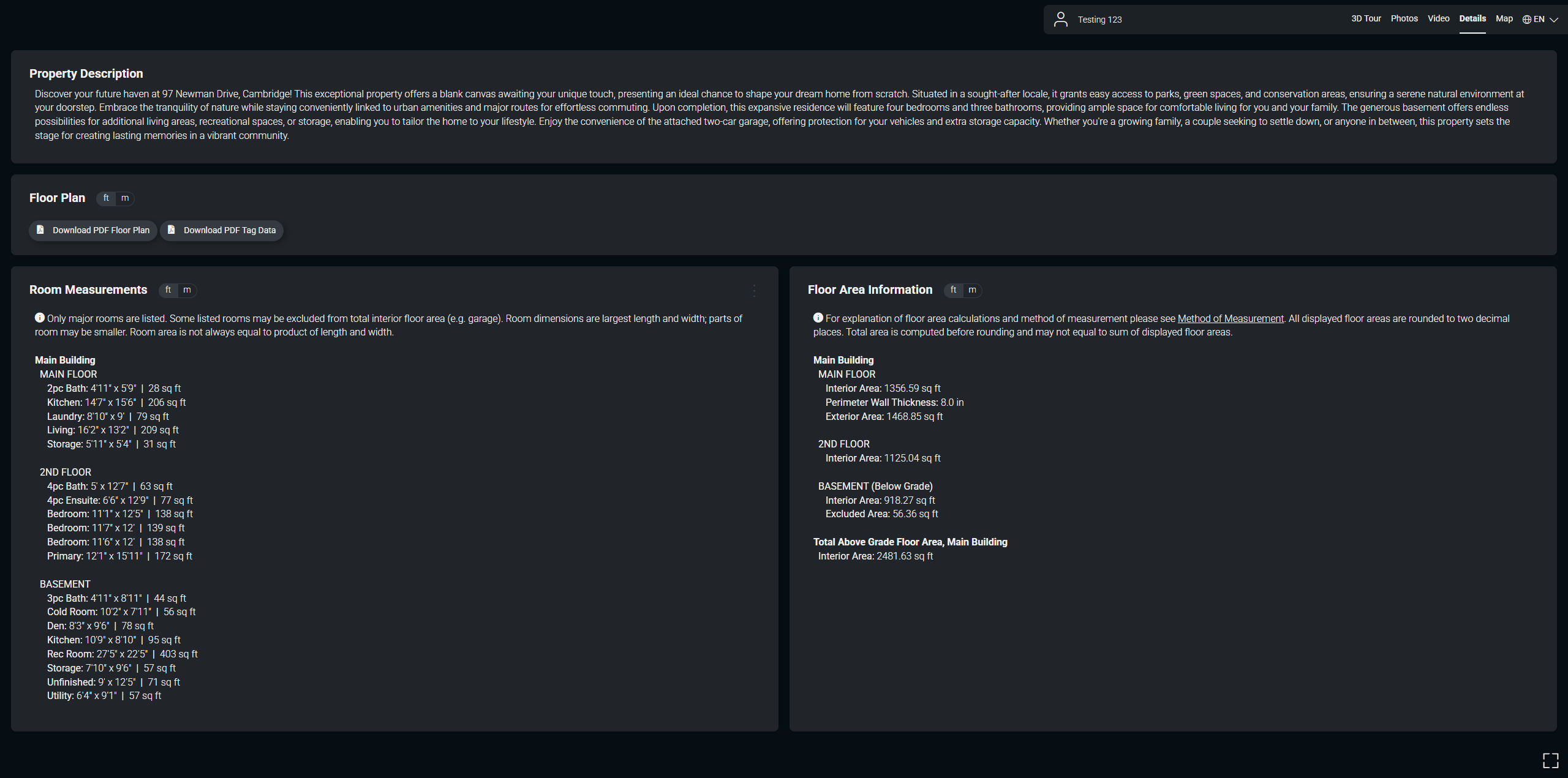Set Room Measurements units to feet

pos(168,290)
